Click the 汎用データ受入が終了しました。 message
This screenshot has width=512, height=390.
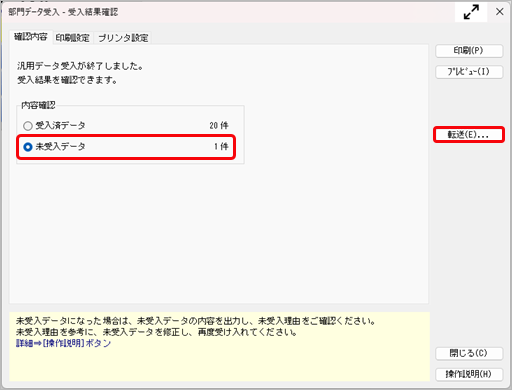[x=80, y=66]
